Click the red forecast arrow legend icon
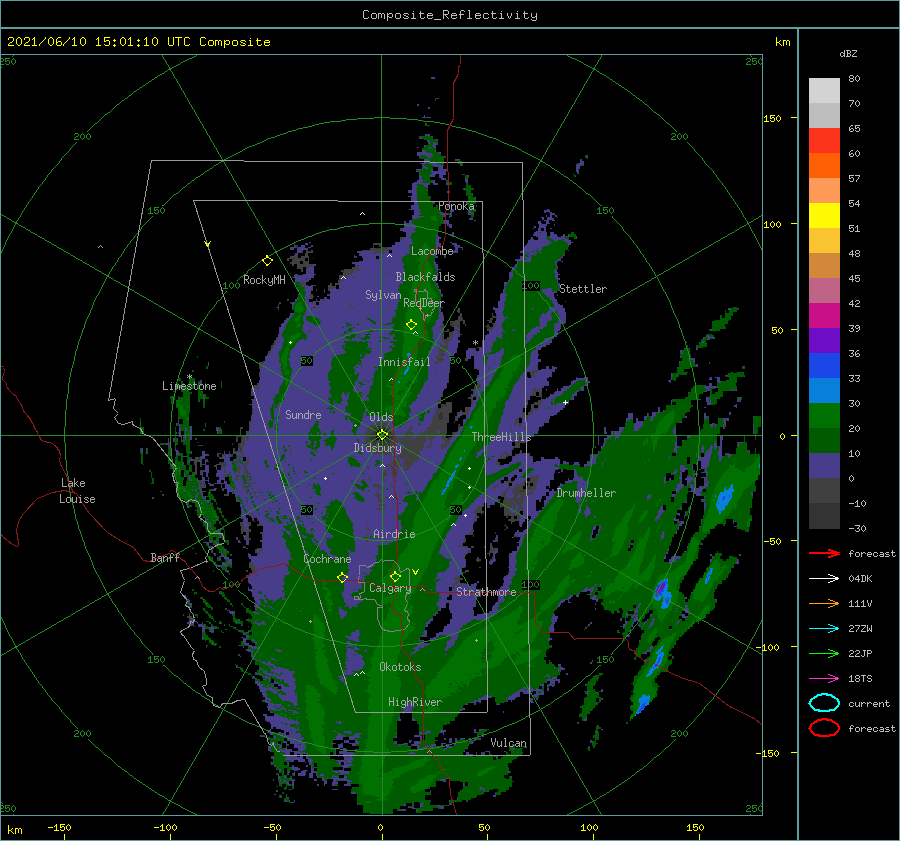Viewport: 900px width, 841px height. (x=824, y=553)
